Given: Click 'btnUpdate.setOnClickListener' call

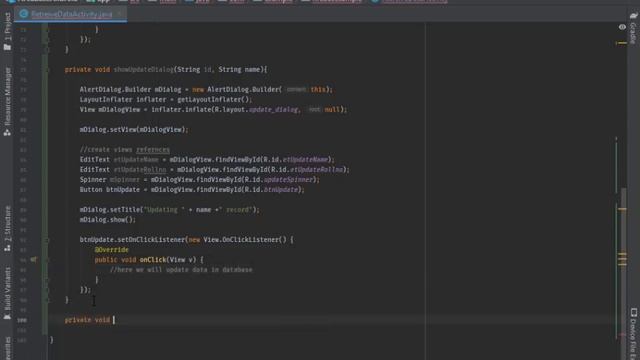Looking at the screenshot, I should pyautogui.click(x=132, y=240).
